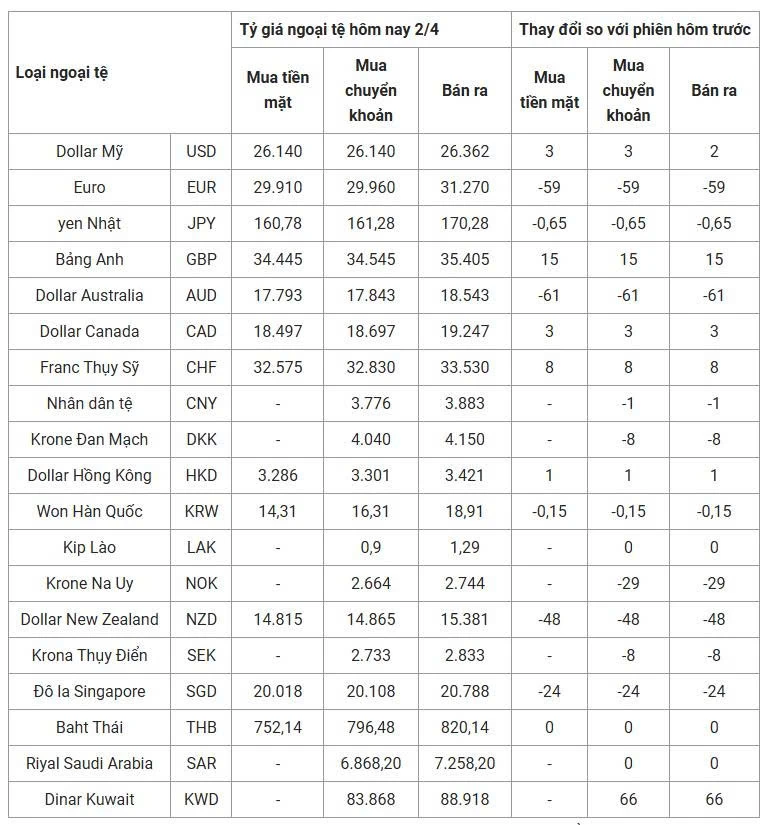This screenshot has height=825, width=763.
Task: Select the Đô la Singapore currency name
Action: pos(90,691)
